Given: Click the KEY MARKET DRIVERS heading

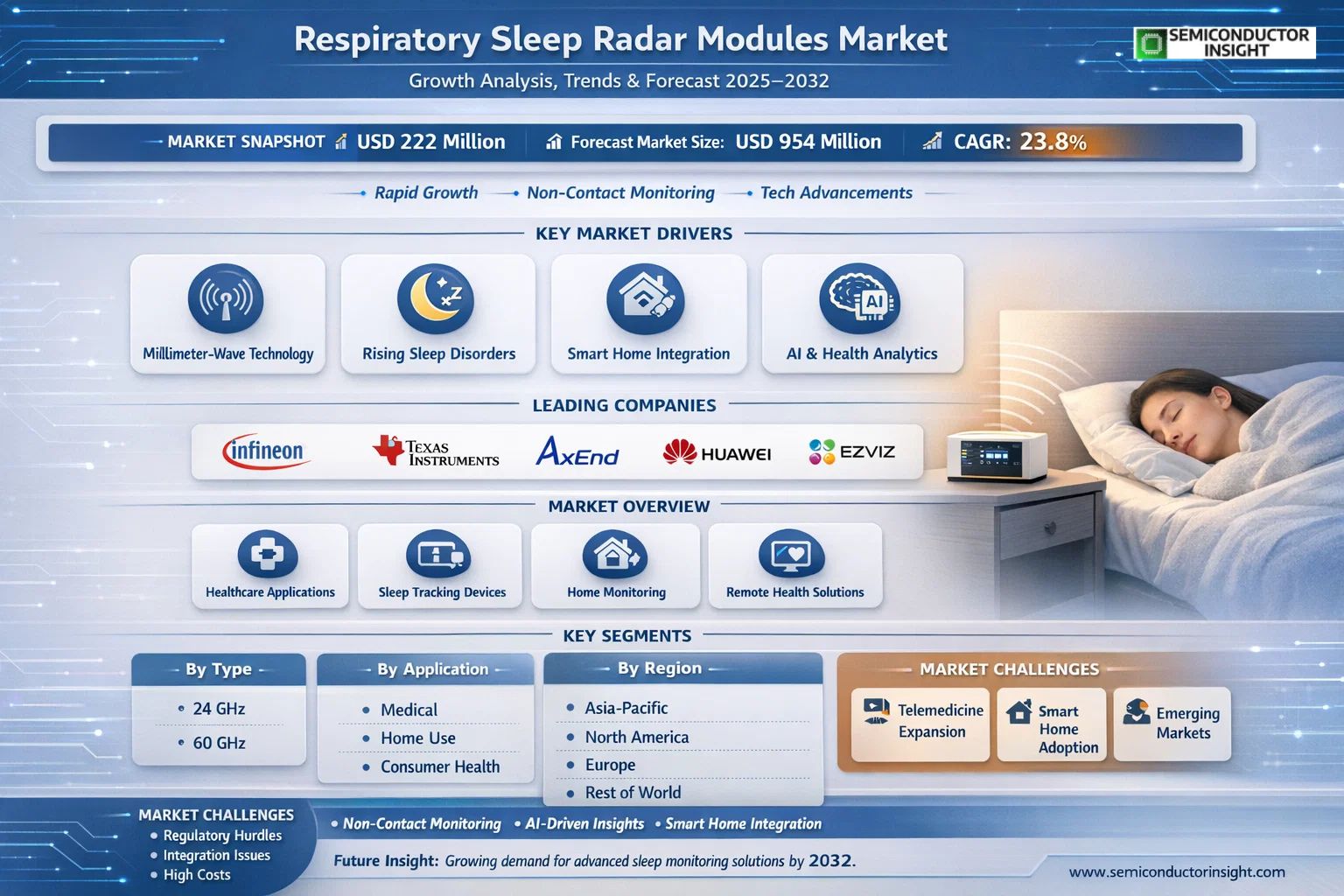Looking at the screenshot, I should (633, 234).
